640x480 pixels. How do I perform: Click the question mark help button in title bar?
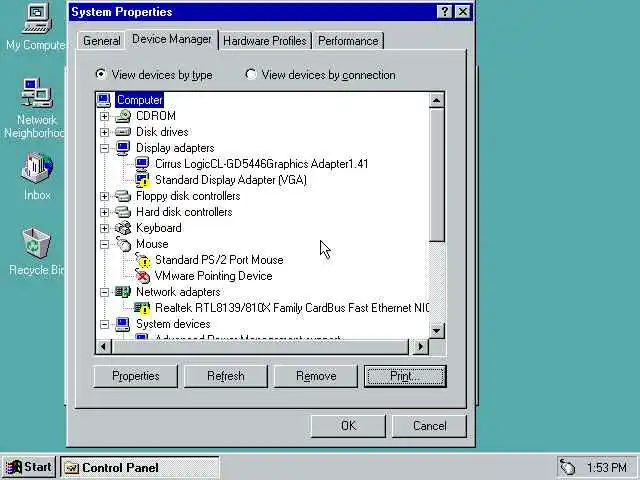(x=444, y=12)
